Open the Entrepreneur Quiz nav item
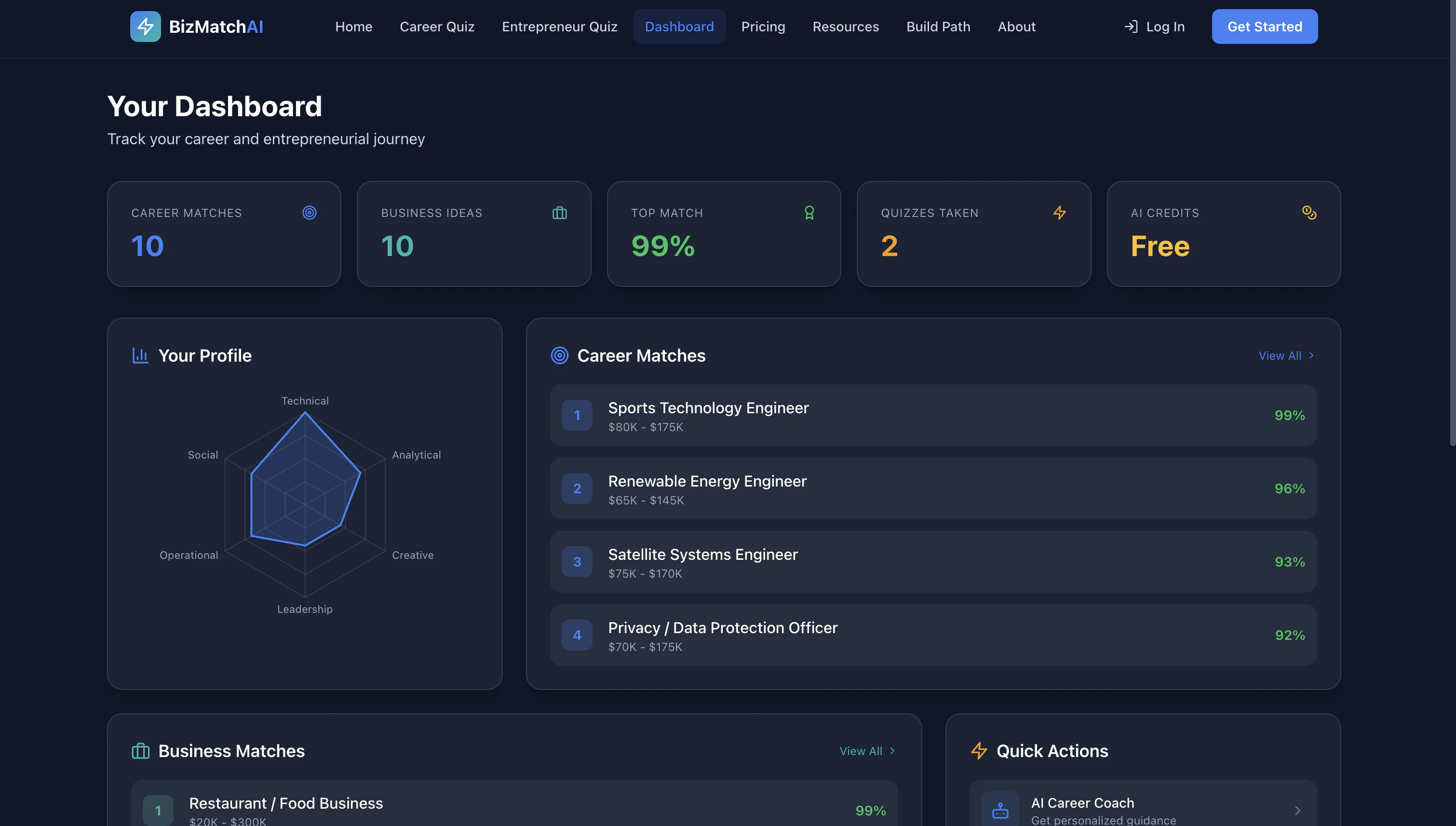 click(559, 27)
